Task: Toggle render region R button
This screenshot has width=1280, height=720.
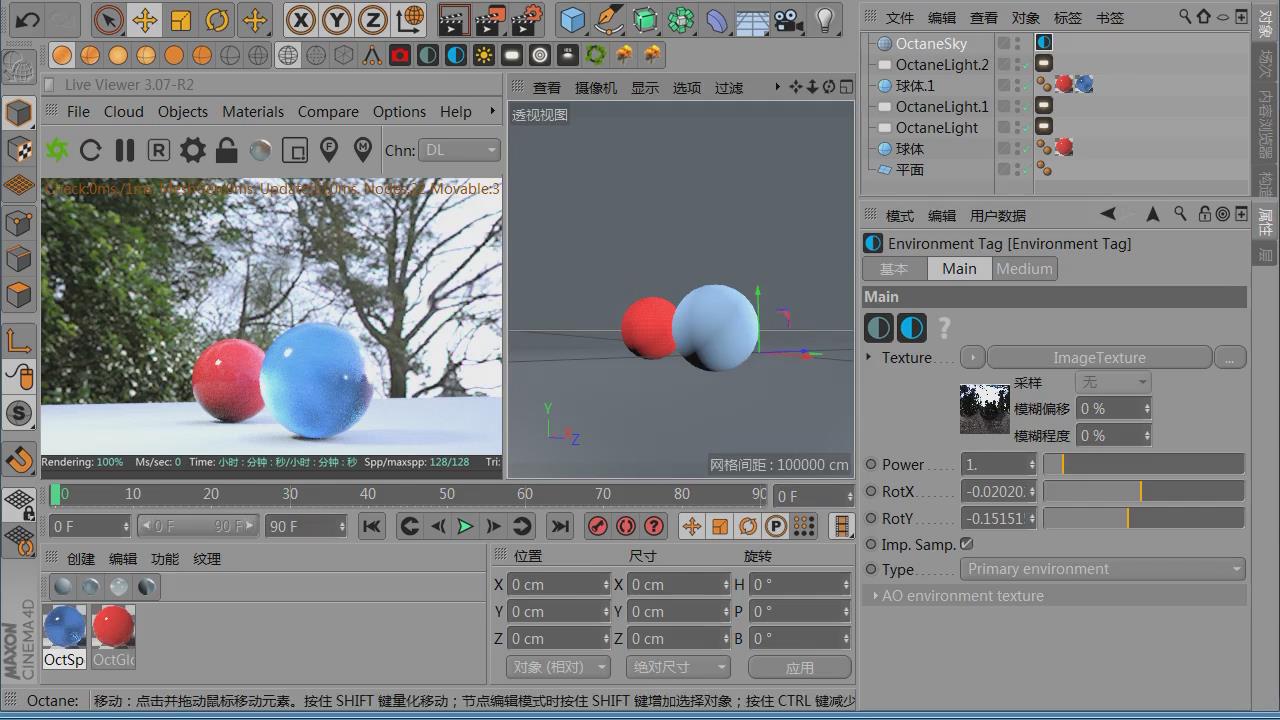Action: coord(159,150)
